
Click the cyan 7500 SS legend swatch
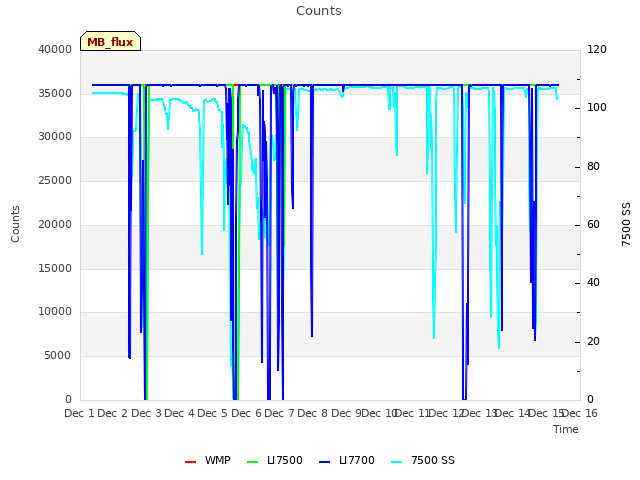(x=396, y=462)
